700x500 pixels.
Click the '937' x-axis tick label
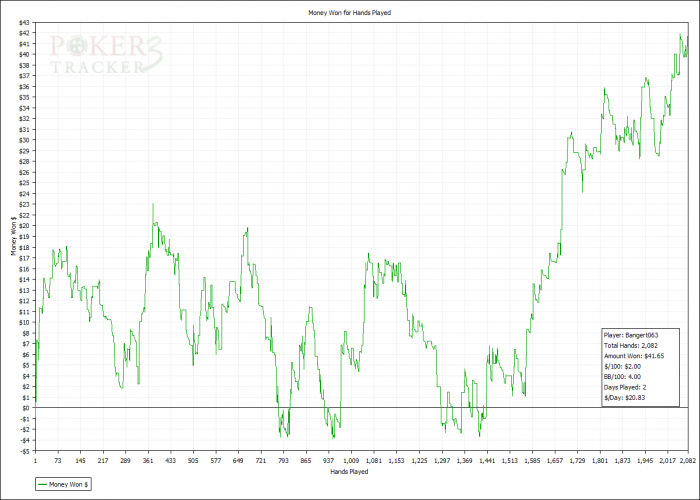tap(329, 461)
